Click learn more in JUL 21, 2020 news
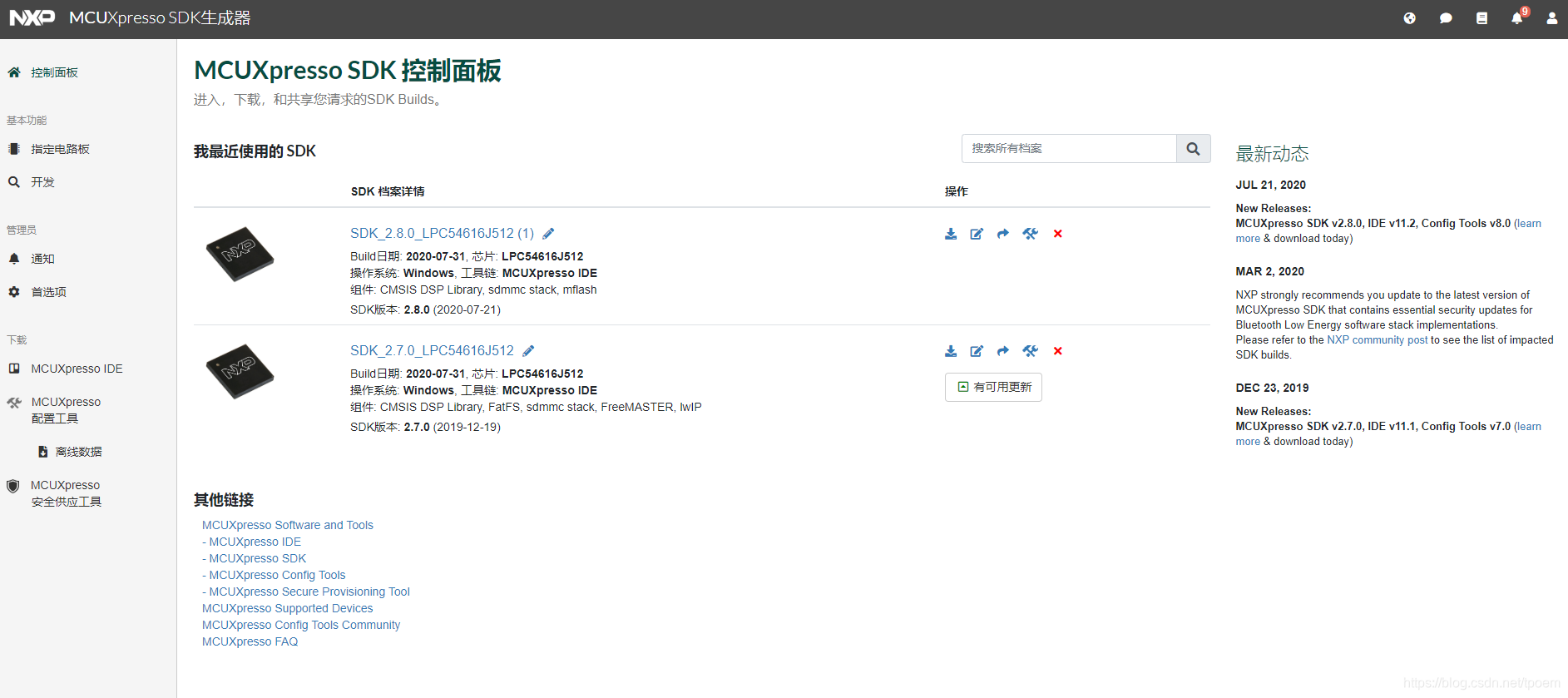 pos(1529,224)
